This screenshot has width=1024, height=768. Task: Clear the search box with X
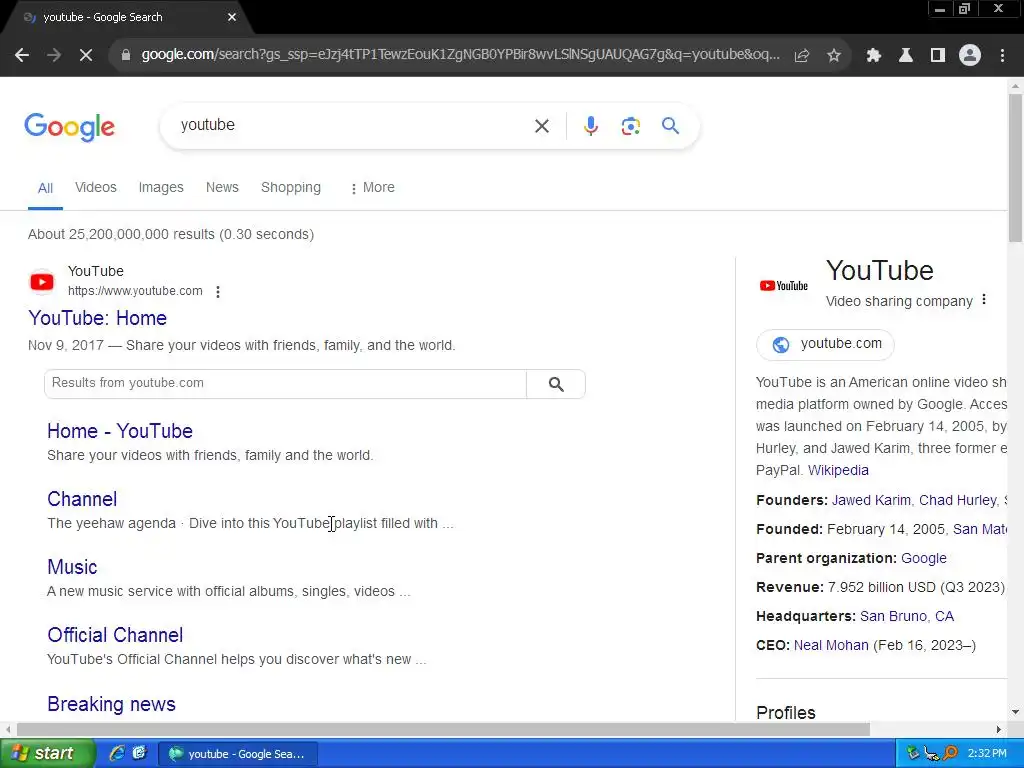pos(542,126)
